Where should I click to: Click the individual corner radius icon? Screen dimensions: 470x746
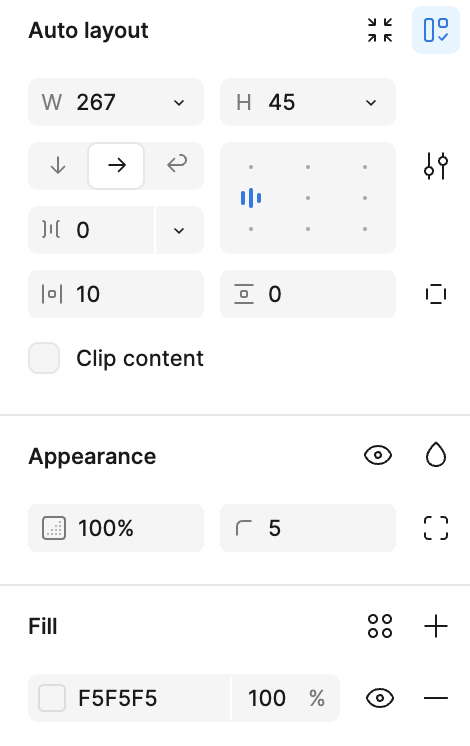[436, 528]
